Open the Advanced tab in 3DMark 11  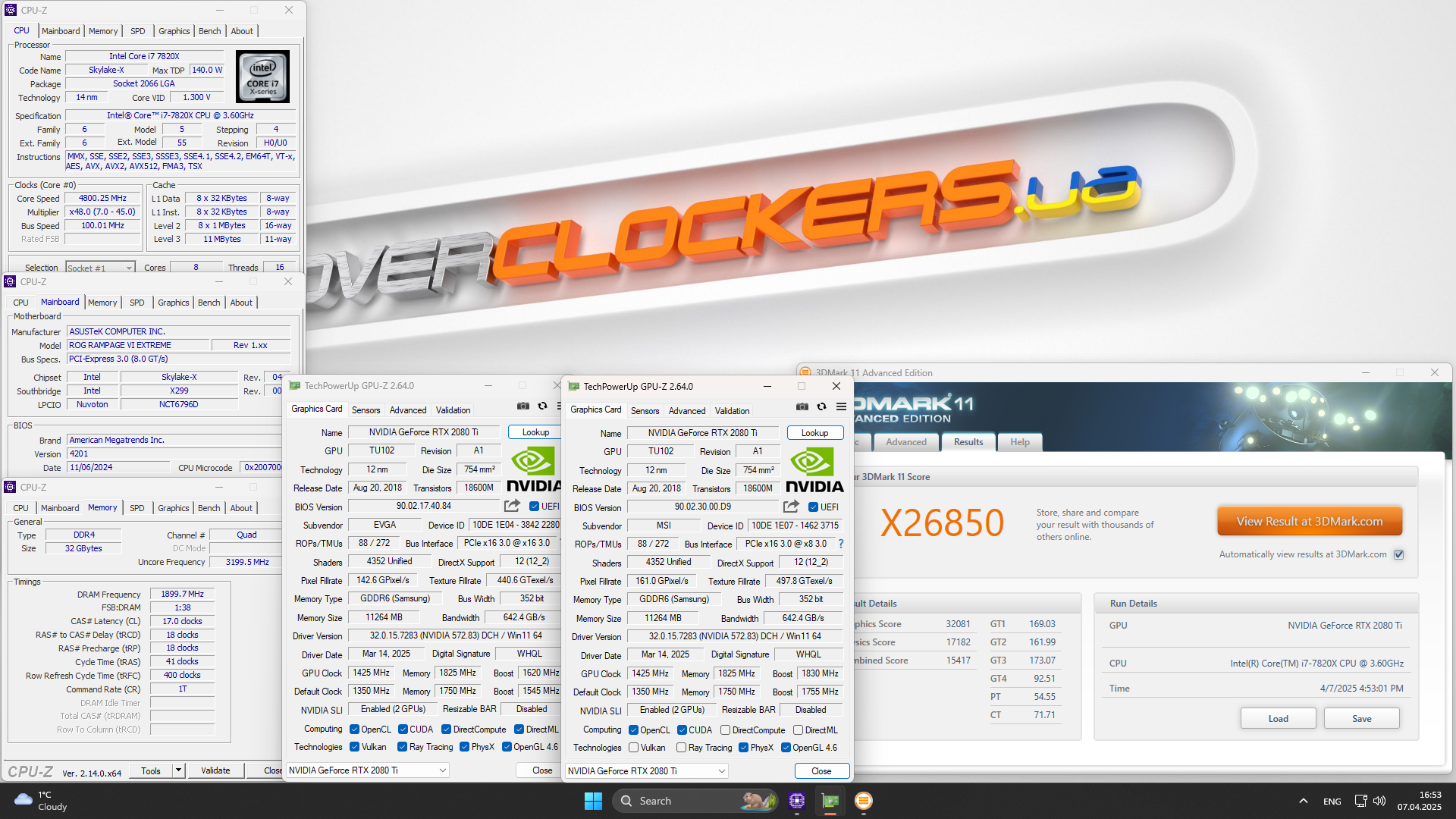(x=906, y=442)
